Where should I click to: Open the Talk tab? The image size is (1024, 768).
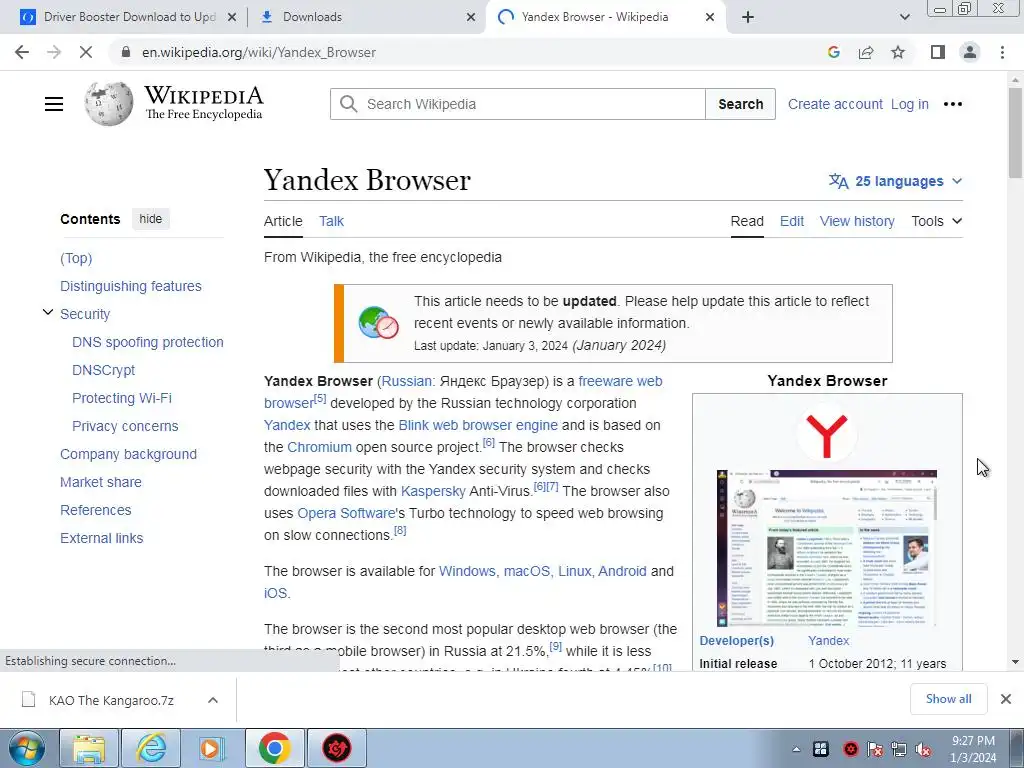click(x=331, y=221)
